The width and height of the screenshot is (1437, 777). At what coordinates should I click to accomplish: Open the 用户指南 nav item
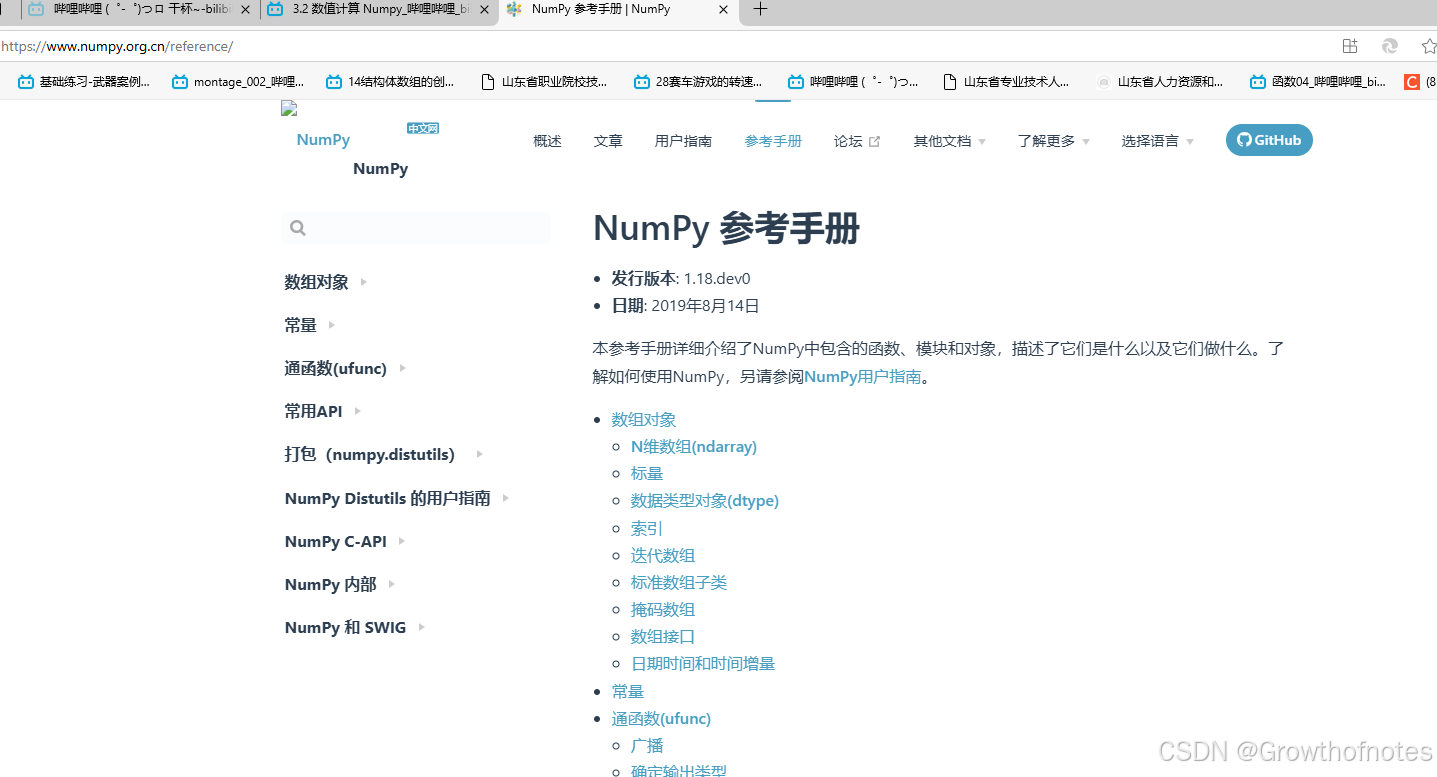tap(683, 141)
